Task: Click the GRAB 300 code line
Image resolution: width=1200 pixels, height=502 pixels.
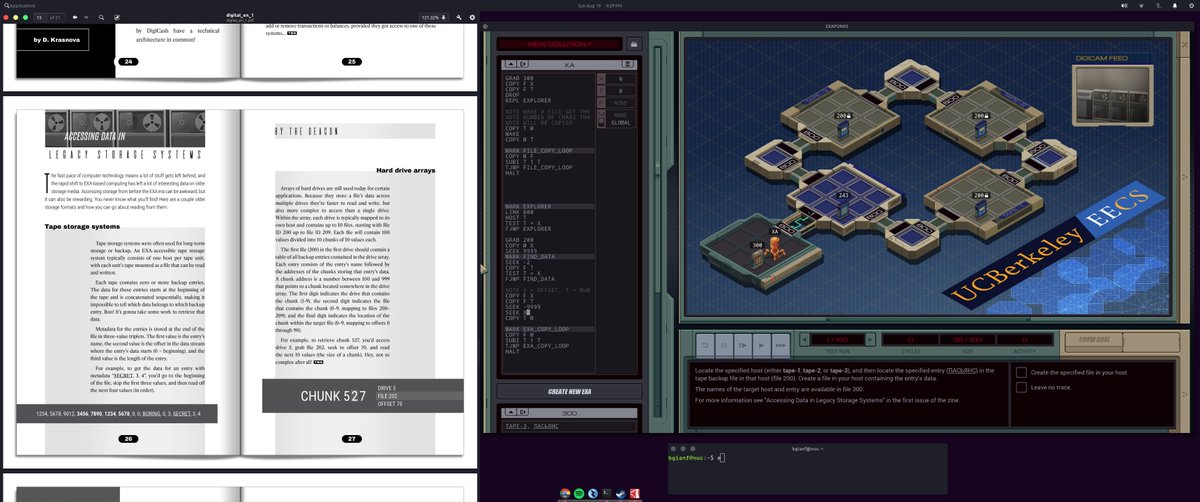Action: point(520,78)
